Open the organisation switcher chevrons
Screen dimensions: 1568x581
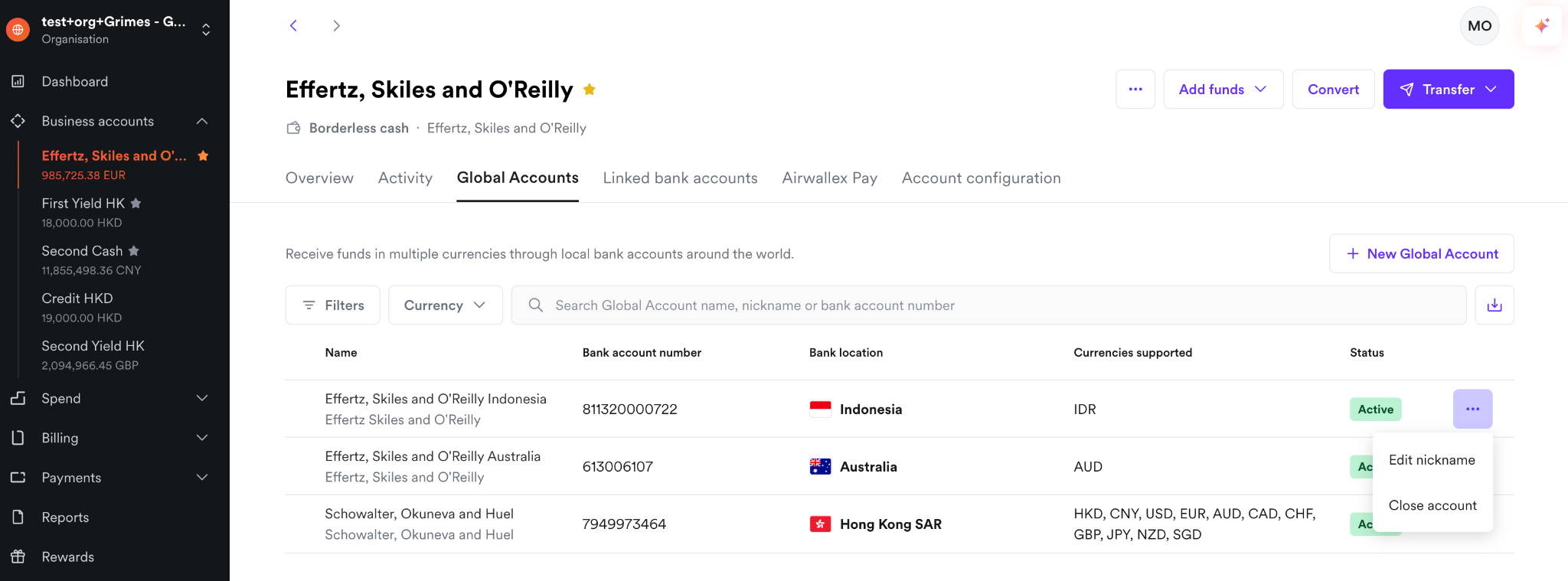pyautogui.click(x=206, y=30)
